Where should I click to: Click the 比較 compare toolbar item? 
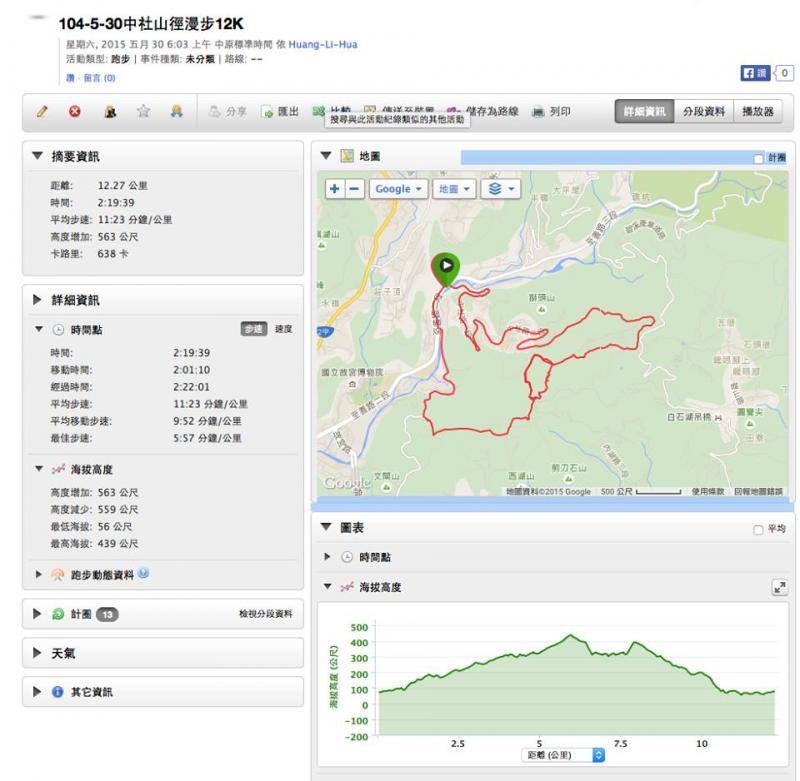tap(332, 110)
